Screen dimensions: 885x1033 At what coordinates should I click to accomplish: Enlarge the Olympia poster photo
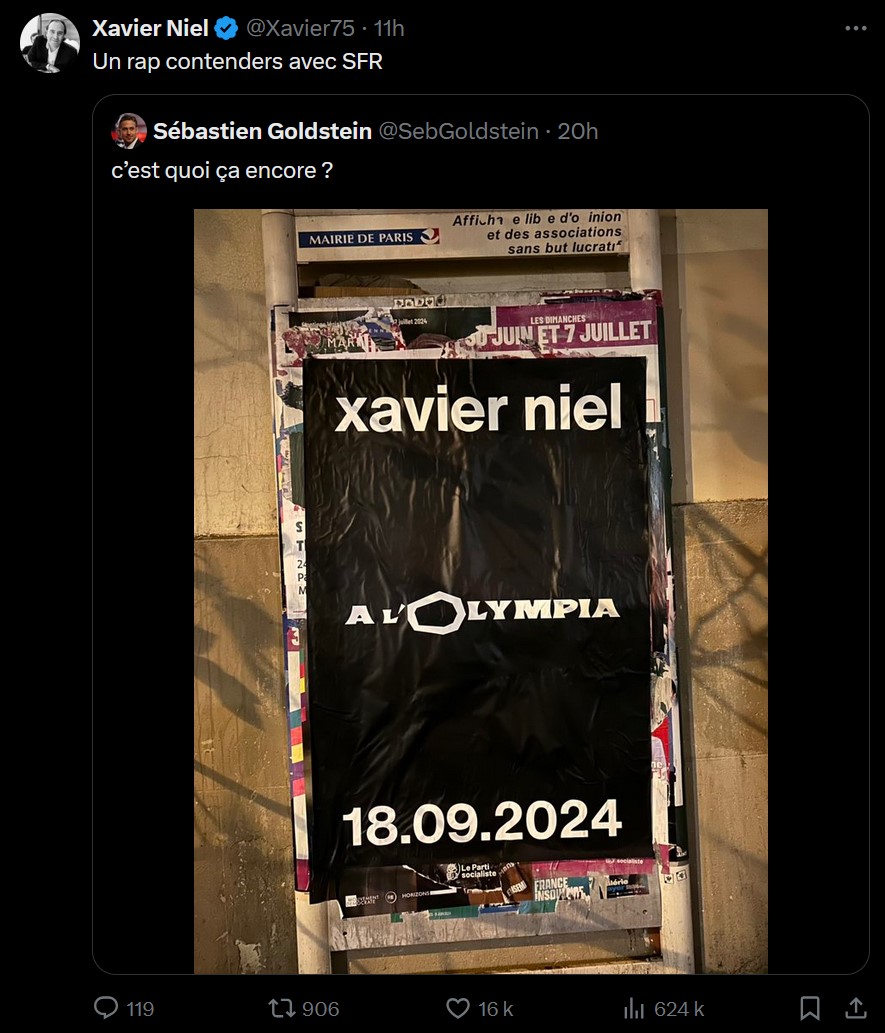(480, 591)
